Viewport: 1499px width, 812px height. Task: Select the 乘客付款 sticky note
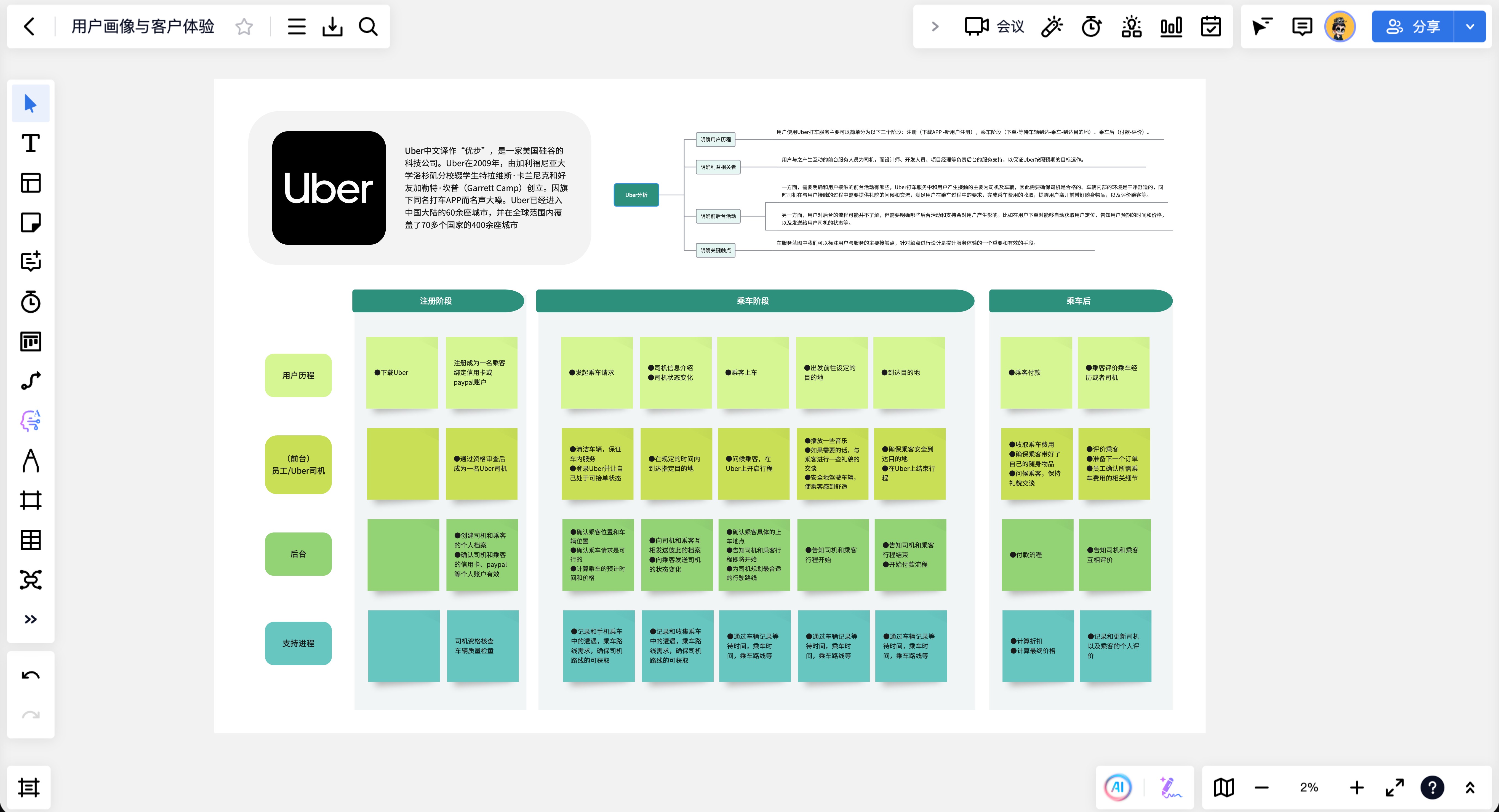[x=1036, y=372]
